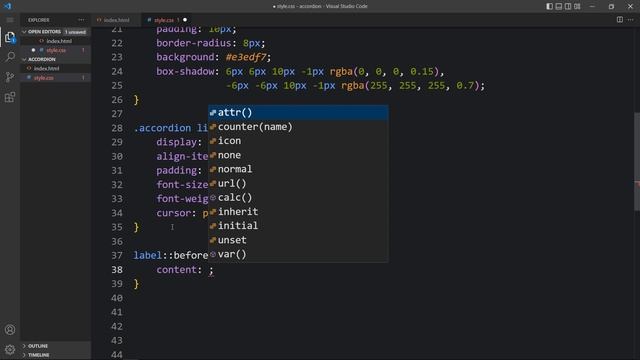Click unsaved dot on style.css tab
Viewport: 640px width, 360px height.
pyautogui.click(x=185, y=20)
